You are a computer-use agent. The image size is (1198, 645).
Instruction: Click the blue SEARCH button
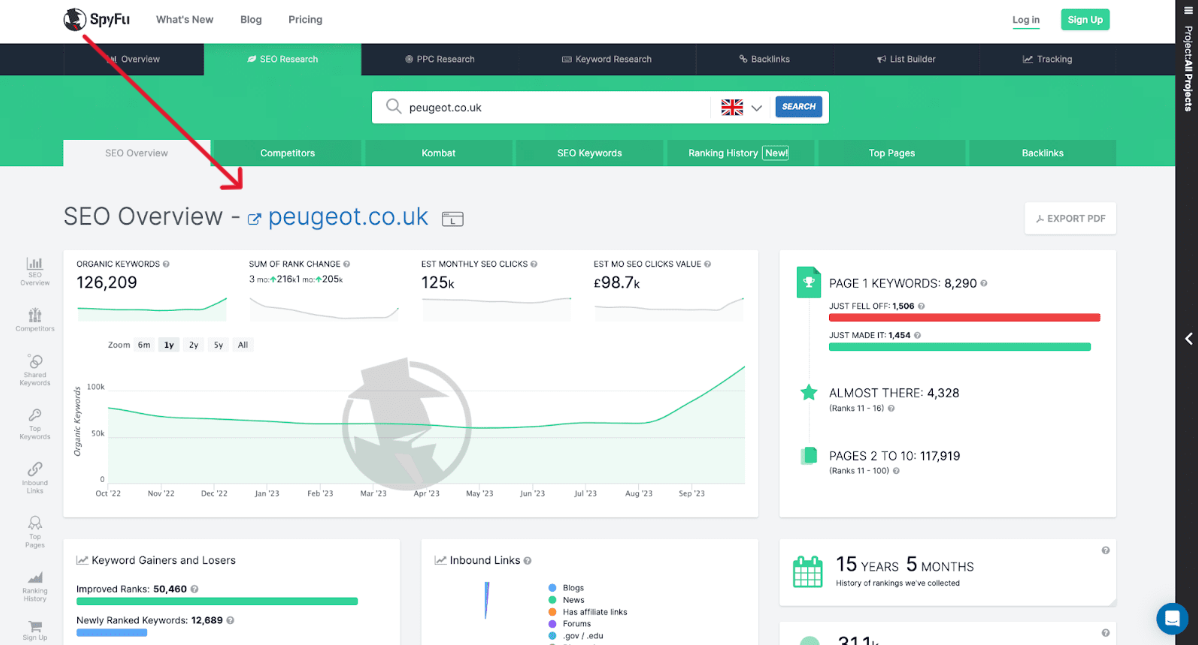pyautogui.click(x=798, y=106)
